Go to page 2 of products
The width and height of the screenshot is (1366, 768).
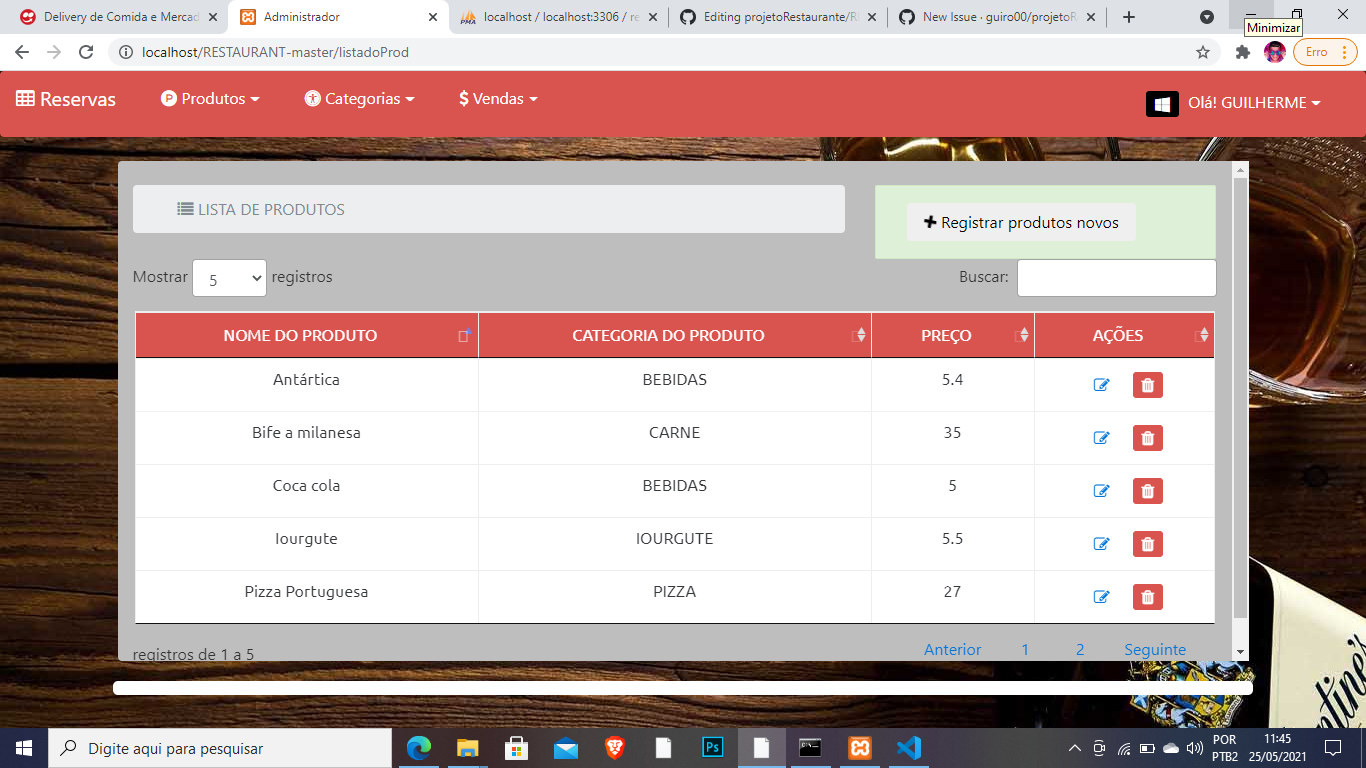tap(1080, 650)
